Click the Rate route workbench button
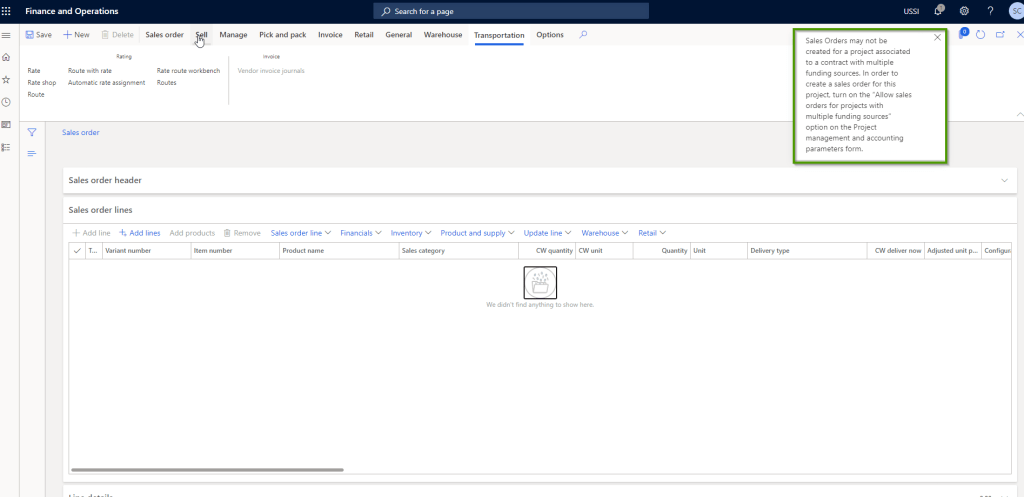This screenshot has height=497, width=1024. tap(188, 71)
